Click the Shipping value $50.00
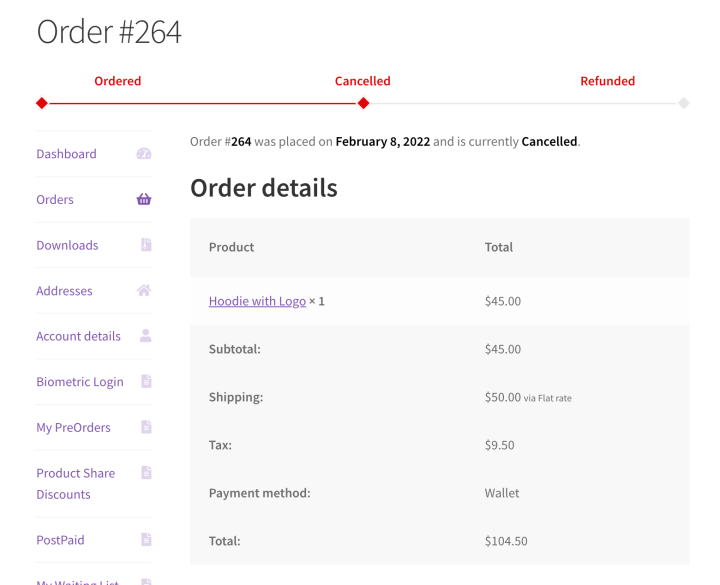 503,397
